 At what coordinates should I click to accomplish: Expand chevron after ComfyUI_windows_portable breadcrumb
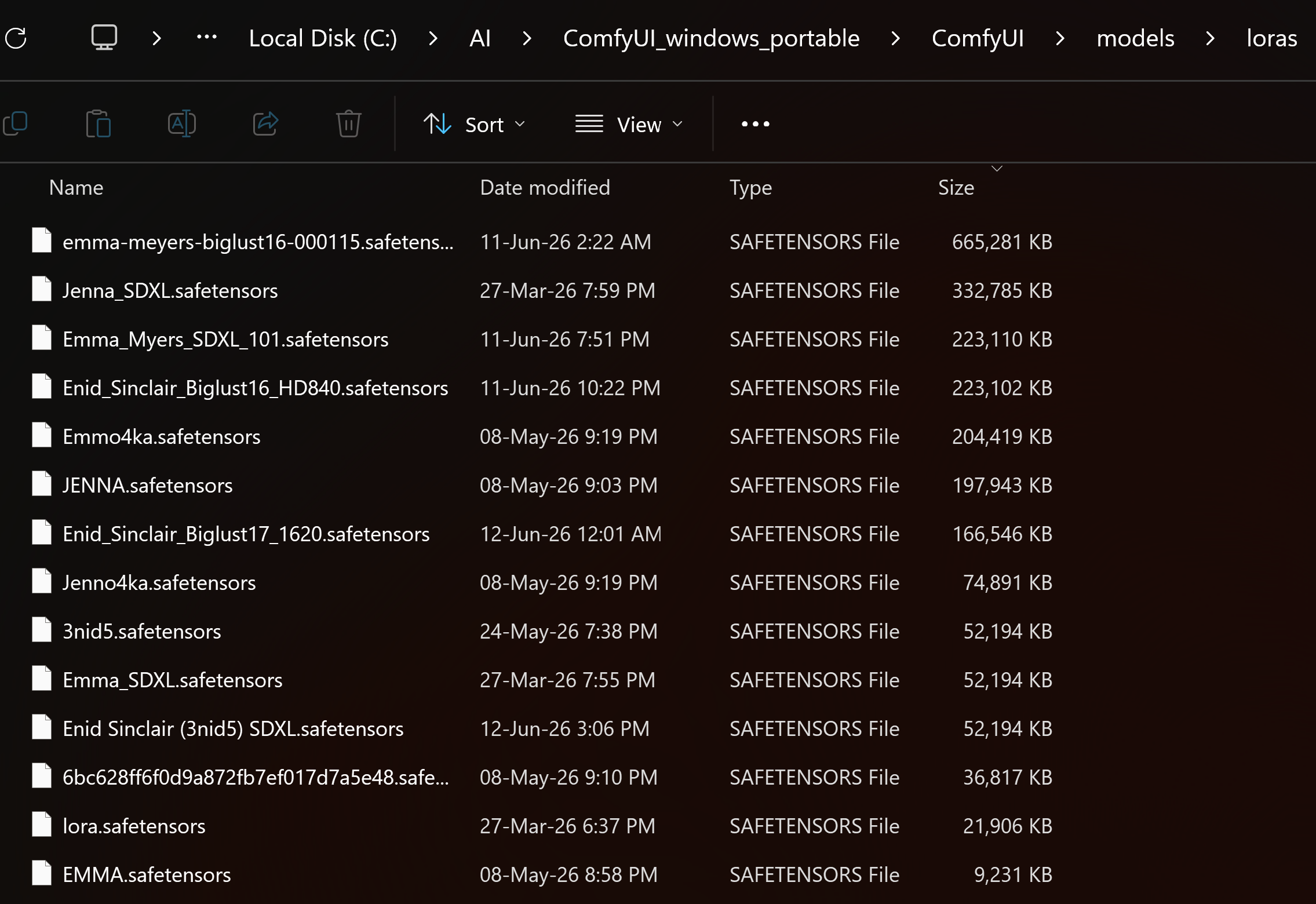tap(895, 38)
